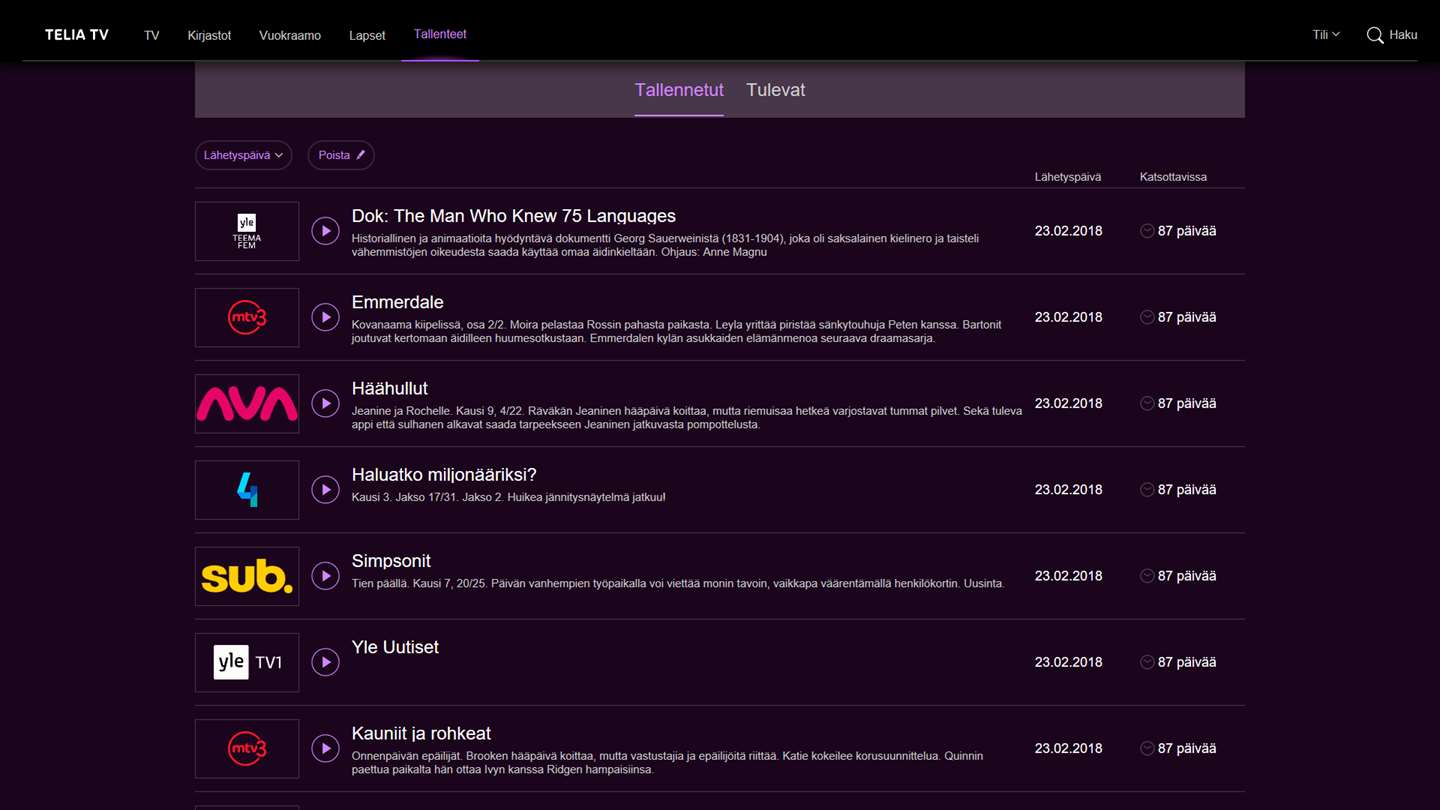Click the Simpsonit episode description text
This screenshot has height=810, width=1440.
[678, 583]
